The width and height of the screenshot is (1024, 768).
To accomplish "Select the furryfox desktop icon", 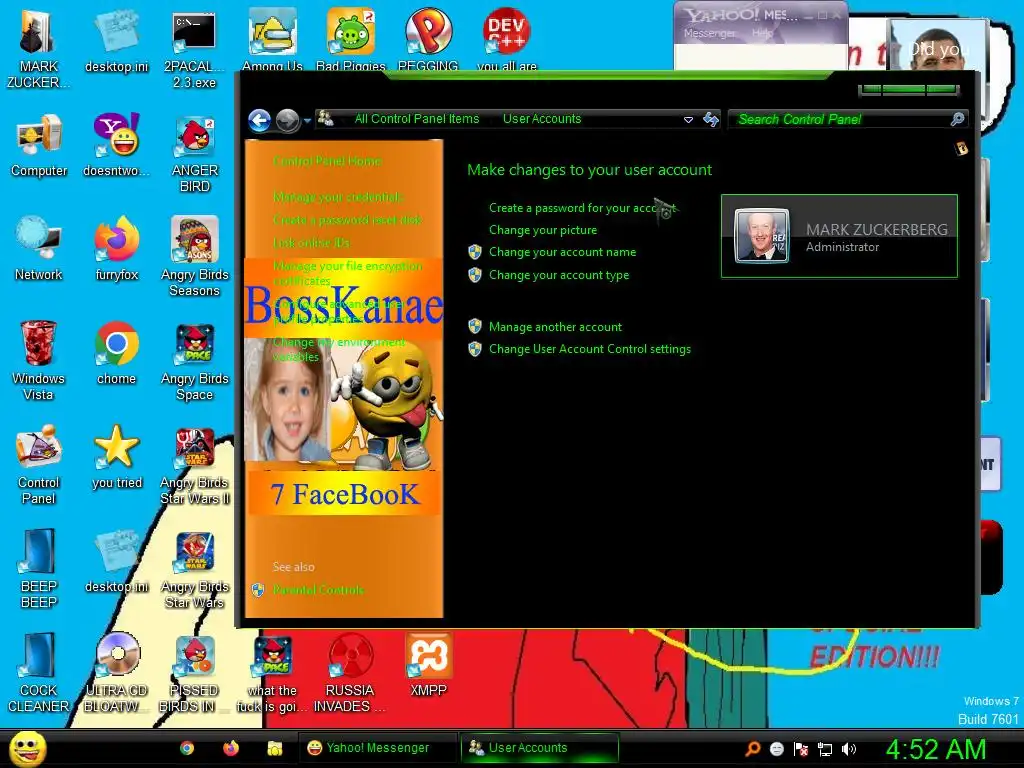I will [x=117, y=249].
